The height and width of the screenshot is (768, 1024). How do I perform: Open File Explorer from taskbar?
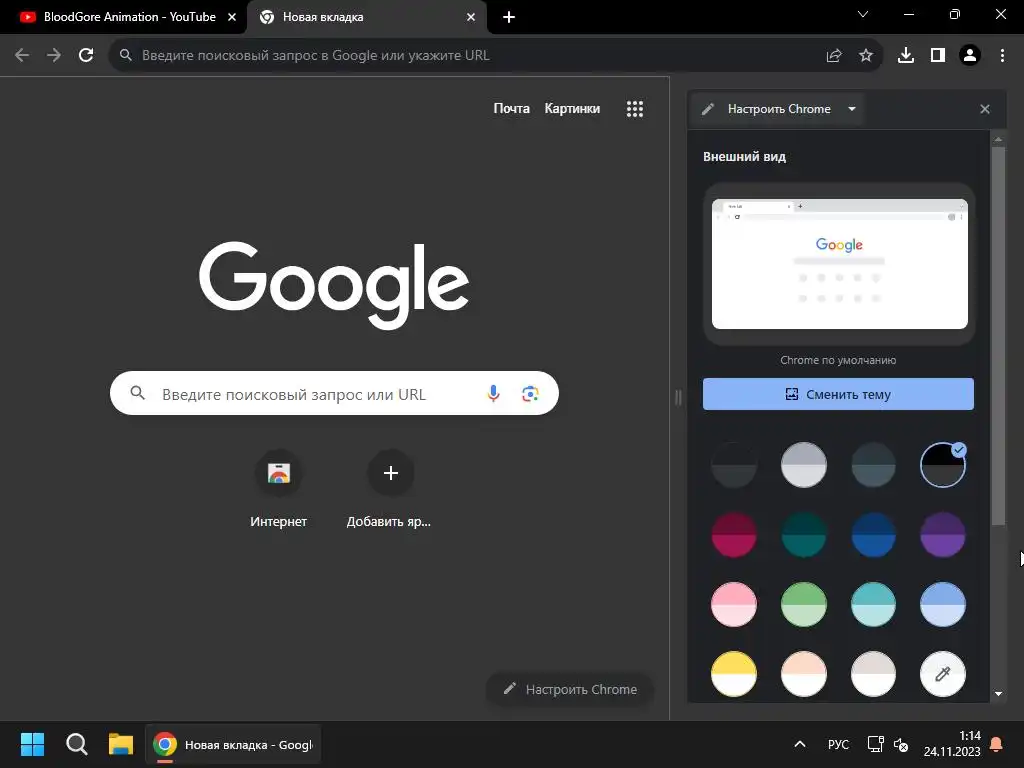click(121, 744)
